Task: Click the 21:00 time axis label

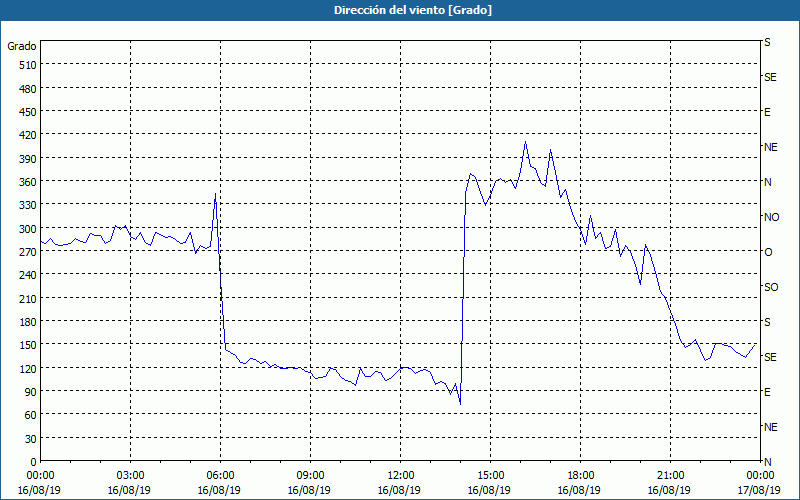Action: click(670, 476)
